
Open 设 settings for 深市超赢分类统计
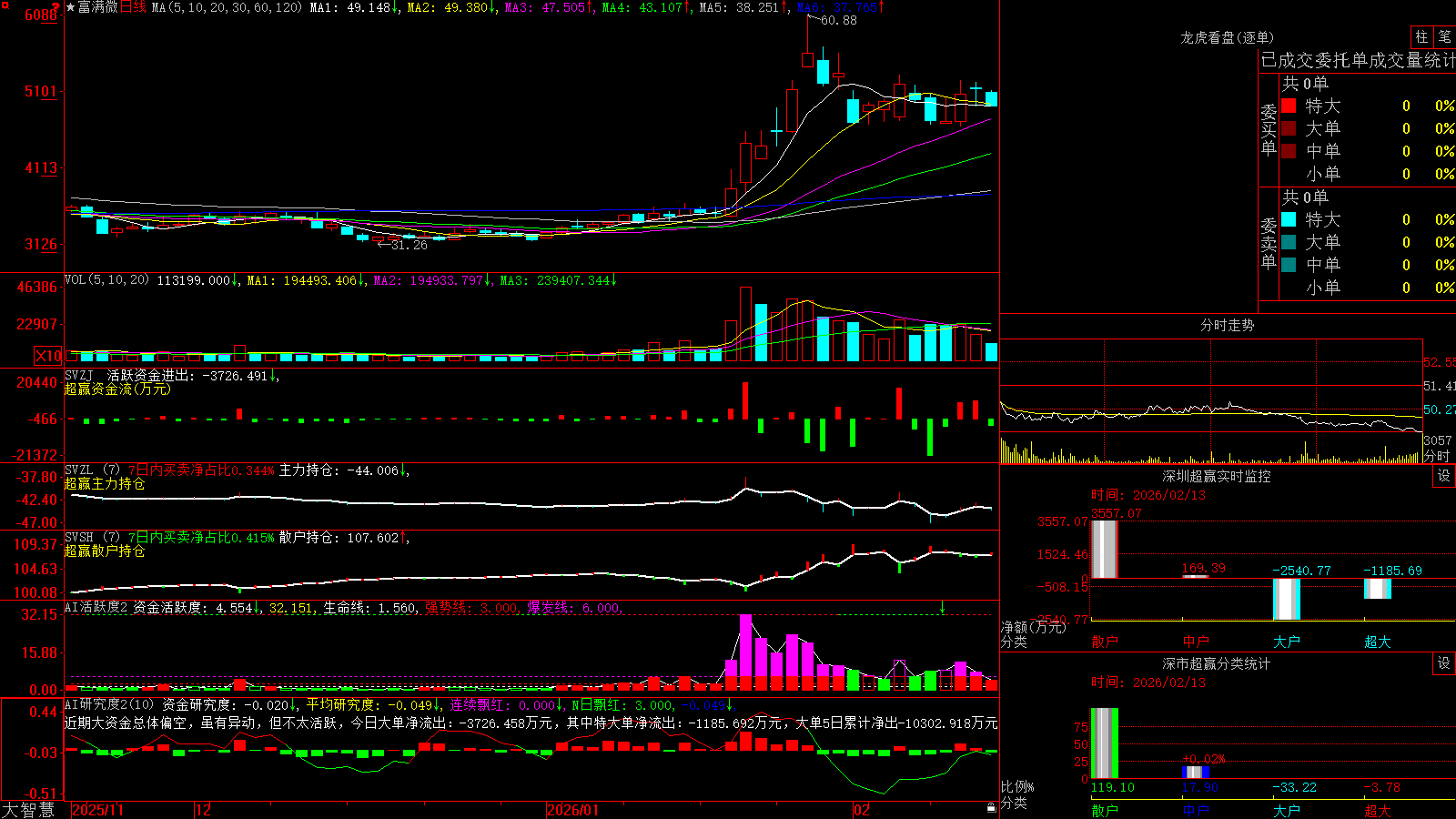tap(1444, 663)
